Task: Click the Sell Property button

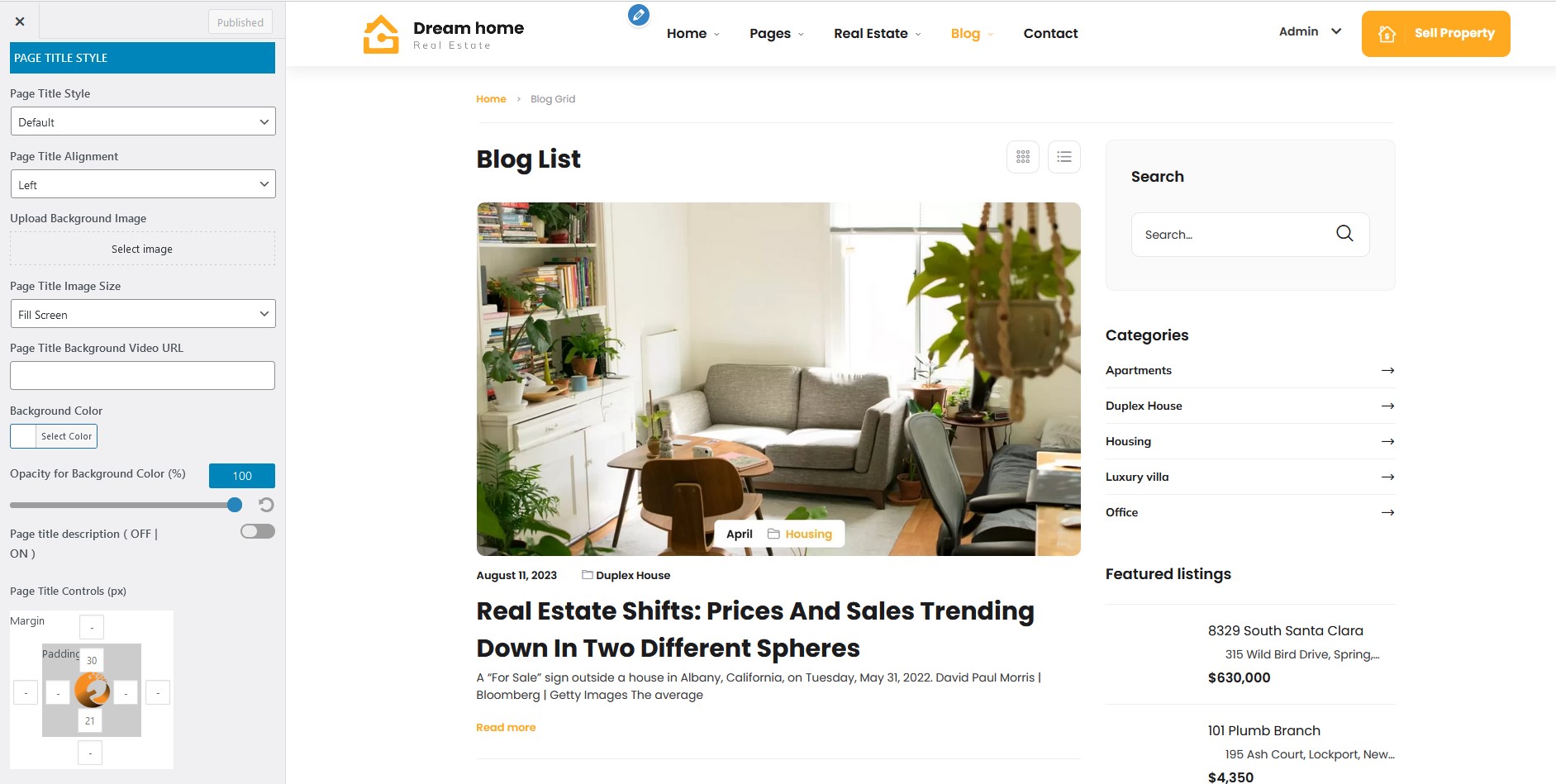Action: click(1435, 34)
